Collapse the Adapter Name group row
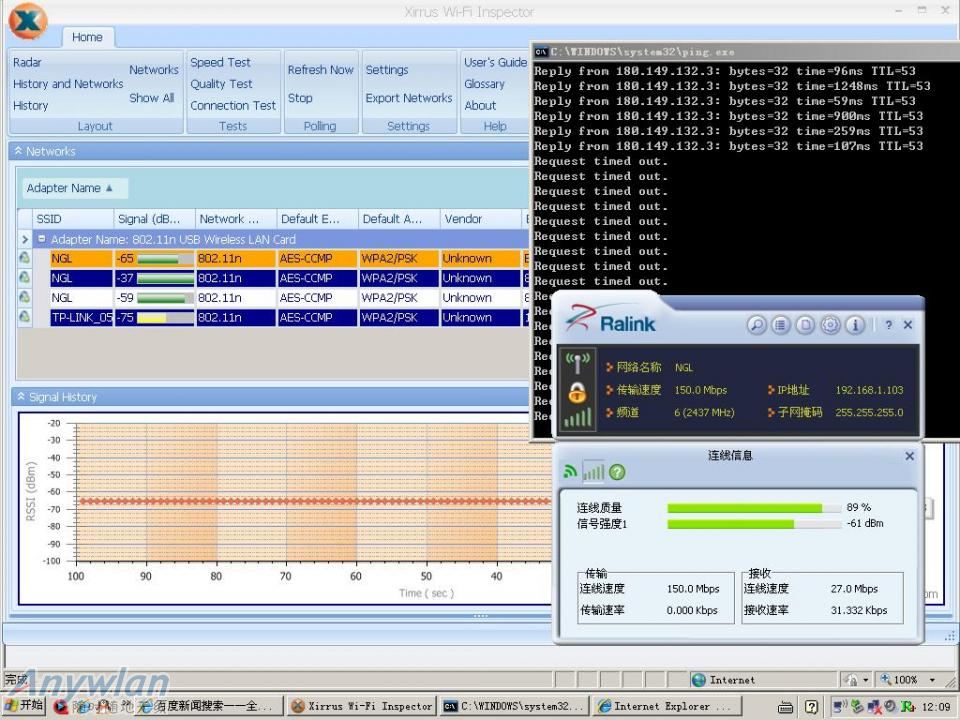This screenshot has height=720, width=960. coord(42,239)
